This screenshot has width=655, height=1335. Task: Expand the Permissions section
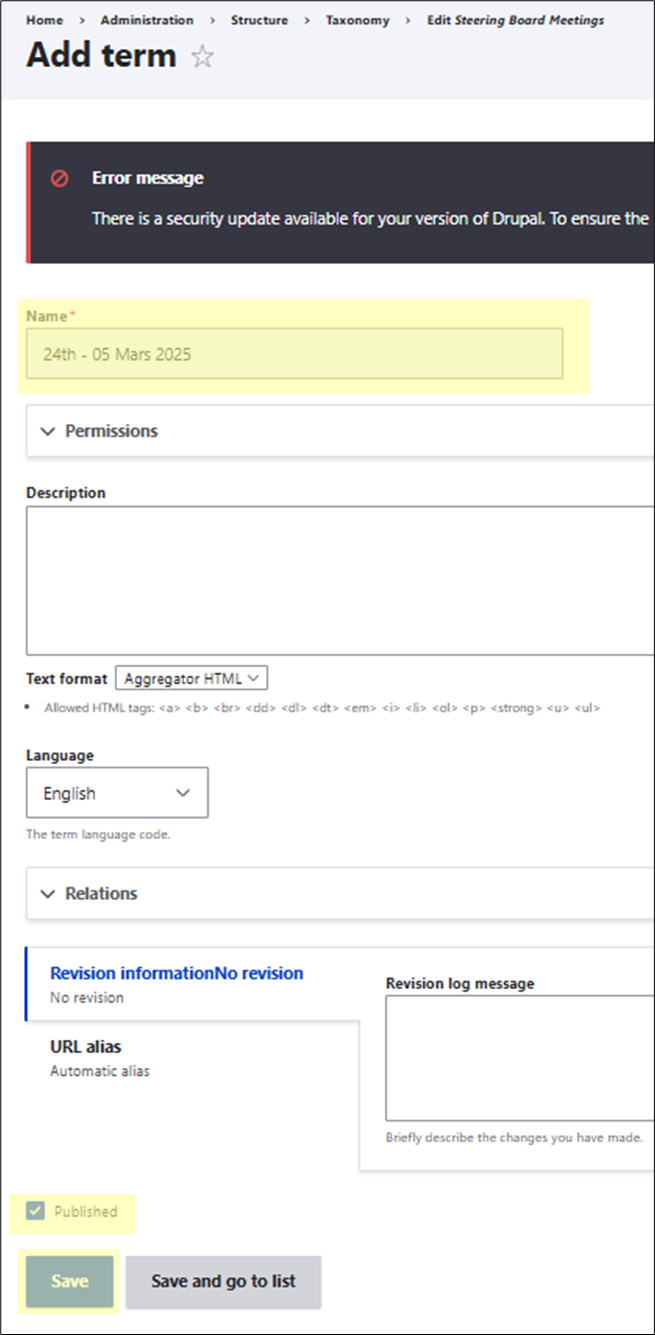tap(111, 431)
